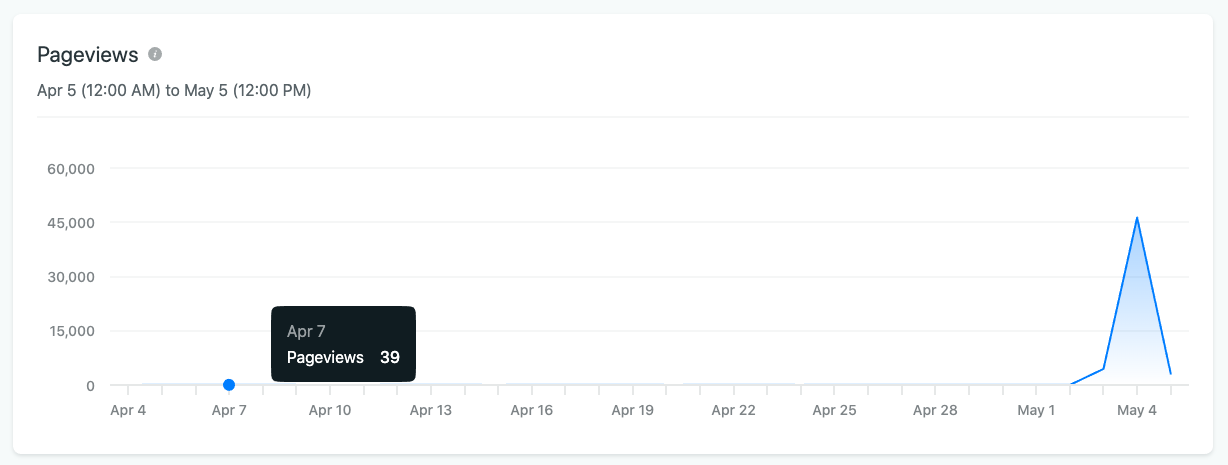
Task: Click the tooltip 'Apr 7' date heading
Action: tap(306, 331)
